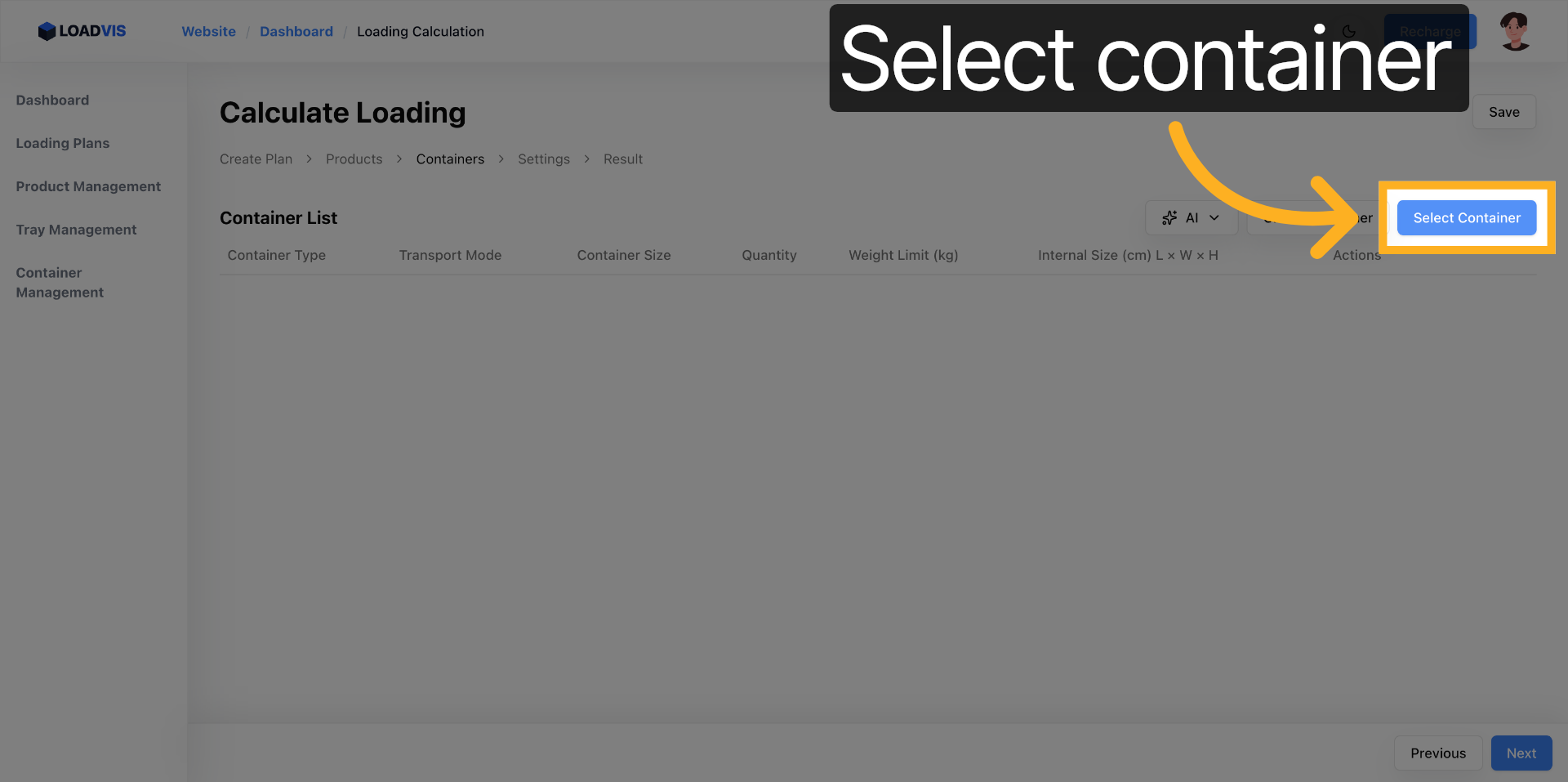Follow the Dashboard breadcrumb link

296,31
